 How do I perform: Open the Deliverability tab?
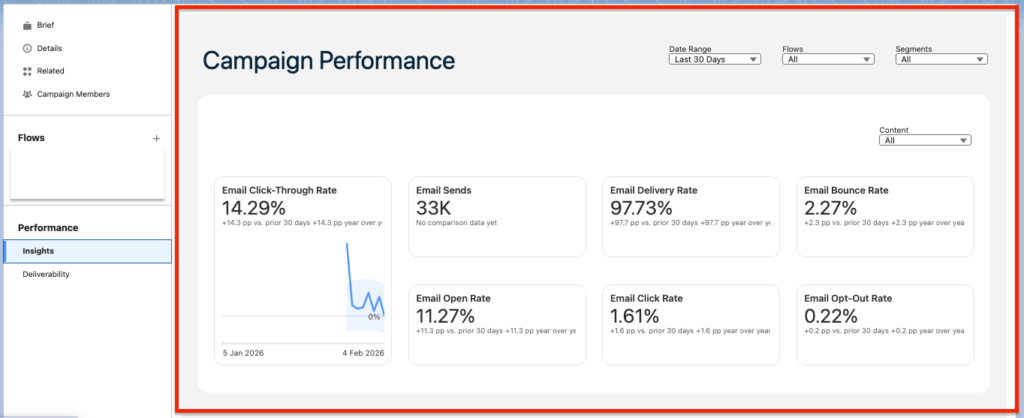(x=47, y=273)
